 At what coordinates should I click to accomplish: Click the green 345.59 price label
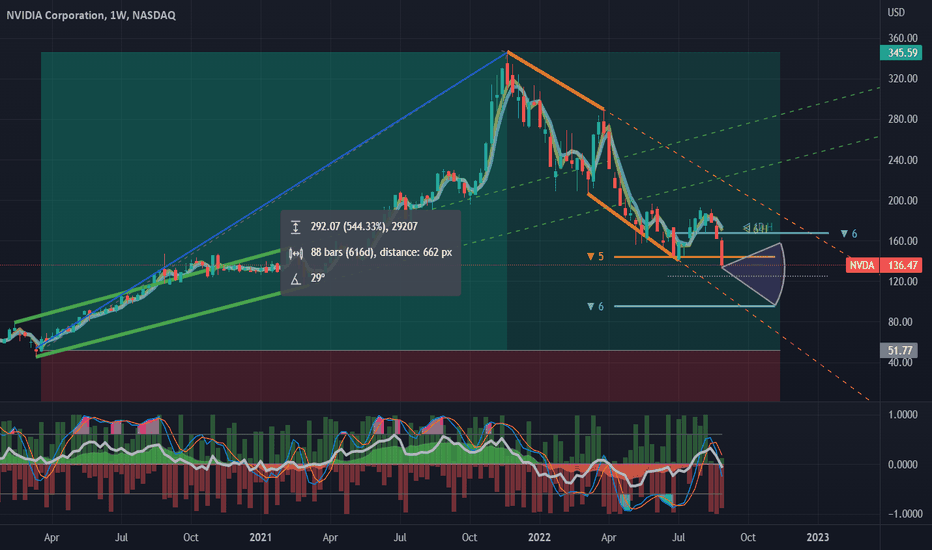tap(901, 53)
